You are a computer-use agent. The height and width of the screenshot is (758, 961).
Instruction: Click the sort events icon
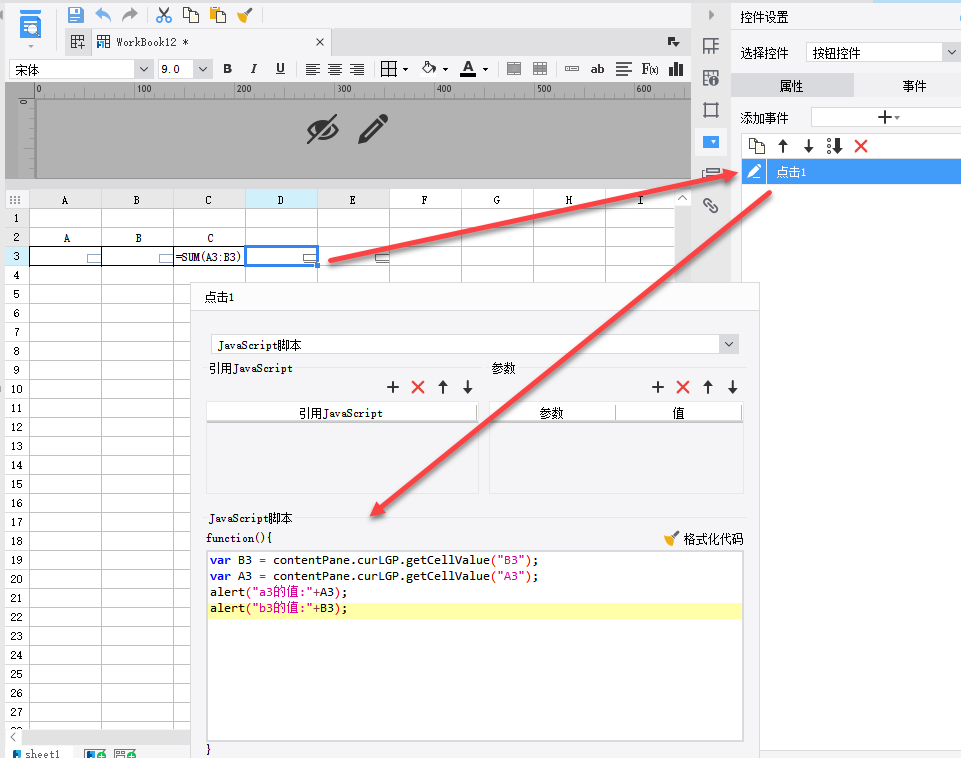(834, 146)
